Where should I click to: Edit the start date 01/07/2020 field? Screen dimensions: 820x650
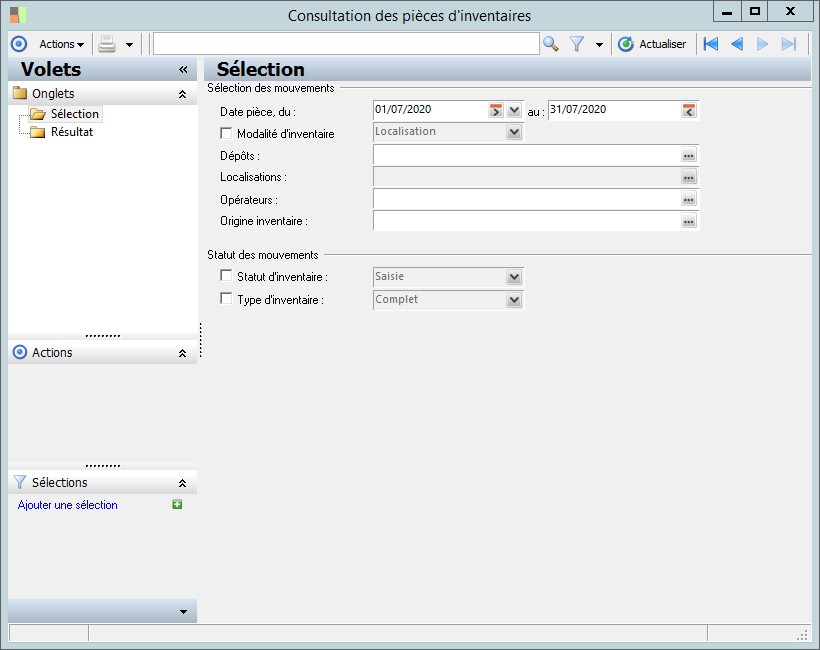coord(430,110)
